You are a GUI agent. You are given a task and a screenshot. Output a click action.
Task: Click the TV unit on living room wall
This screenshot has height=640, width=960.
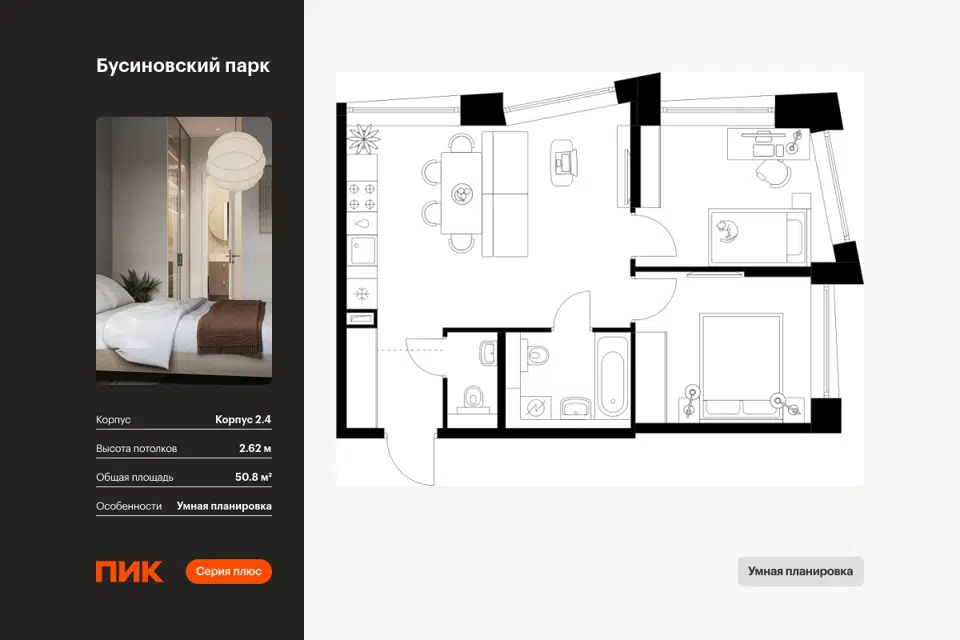click(x=625, y=167)
